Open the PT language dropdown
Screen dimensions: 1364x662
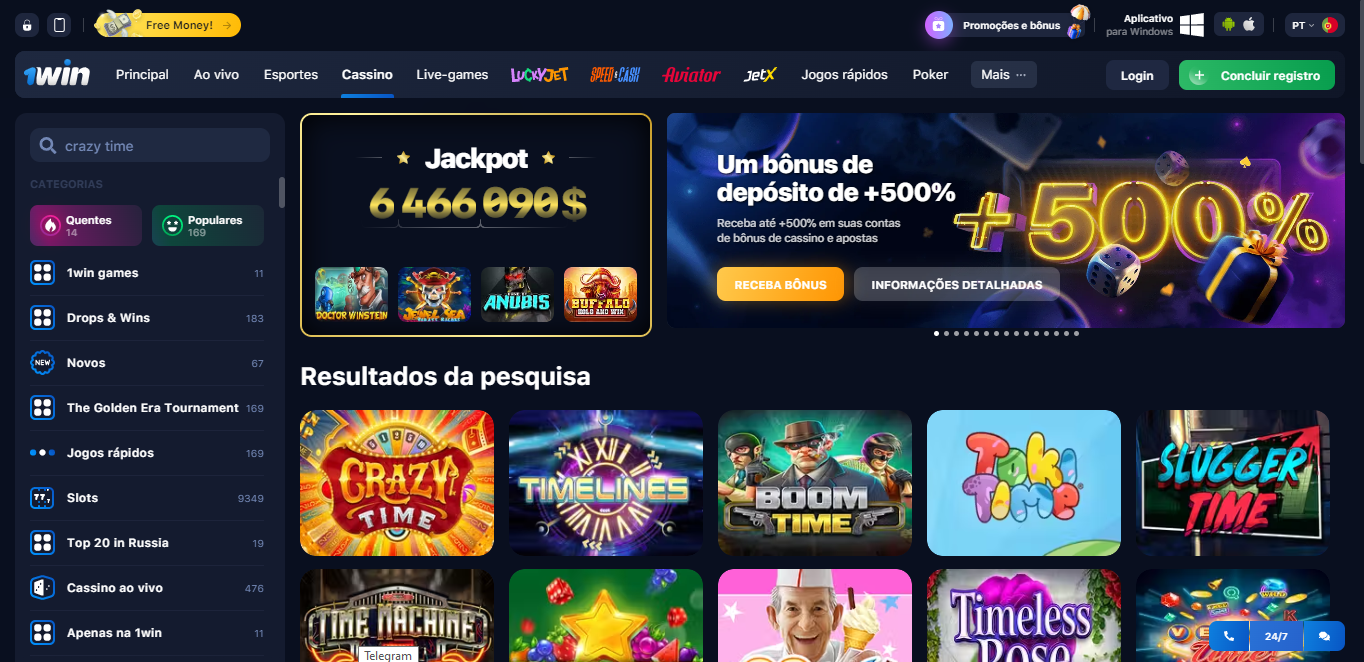click(1314, 25)
